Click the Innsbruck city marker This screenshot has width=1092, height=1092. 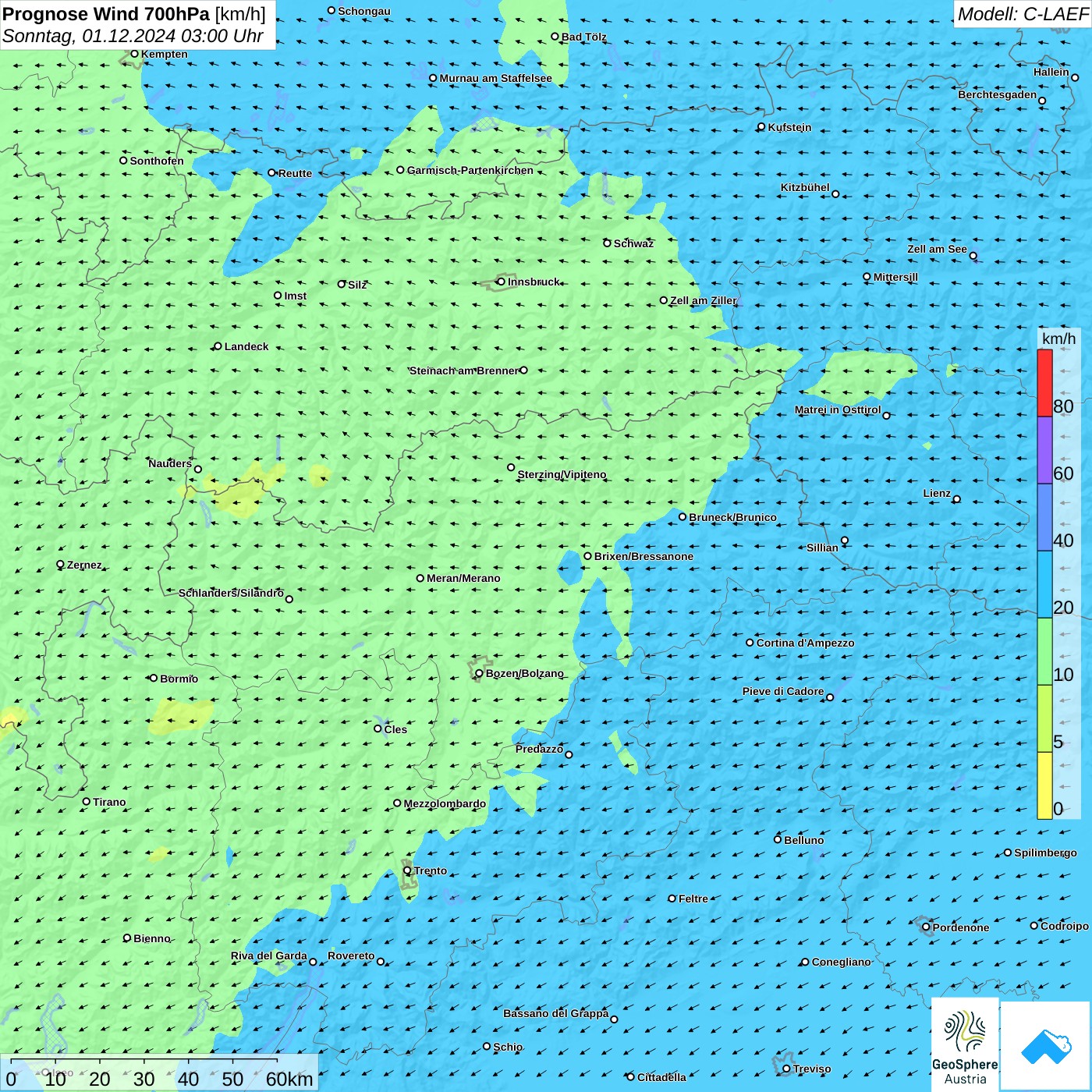click(501, 282)
